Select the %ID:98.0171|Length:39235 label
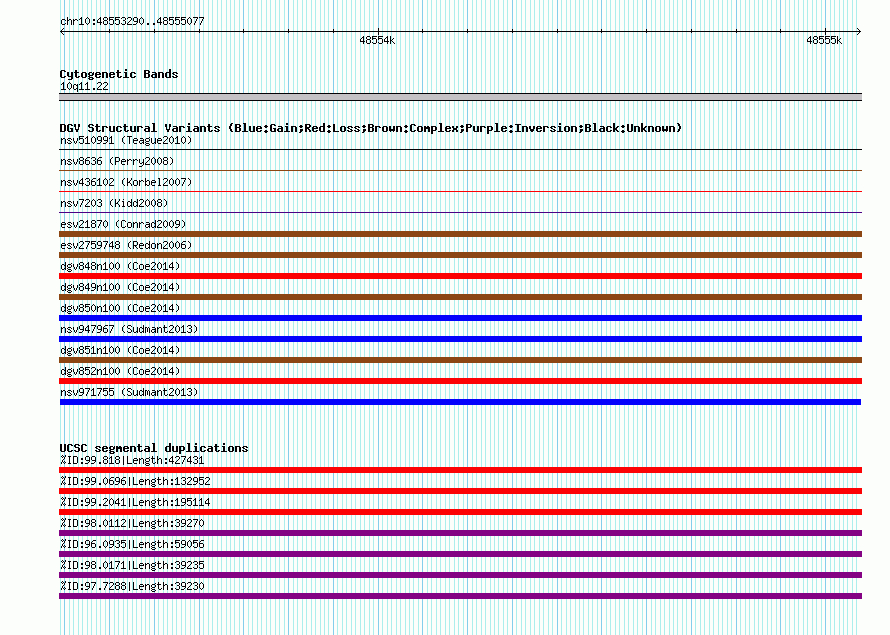The height and width of the screenshot is (635, 890). pos(132,565)
